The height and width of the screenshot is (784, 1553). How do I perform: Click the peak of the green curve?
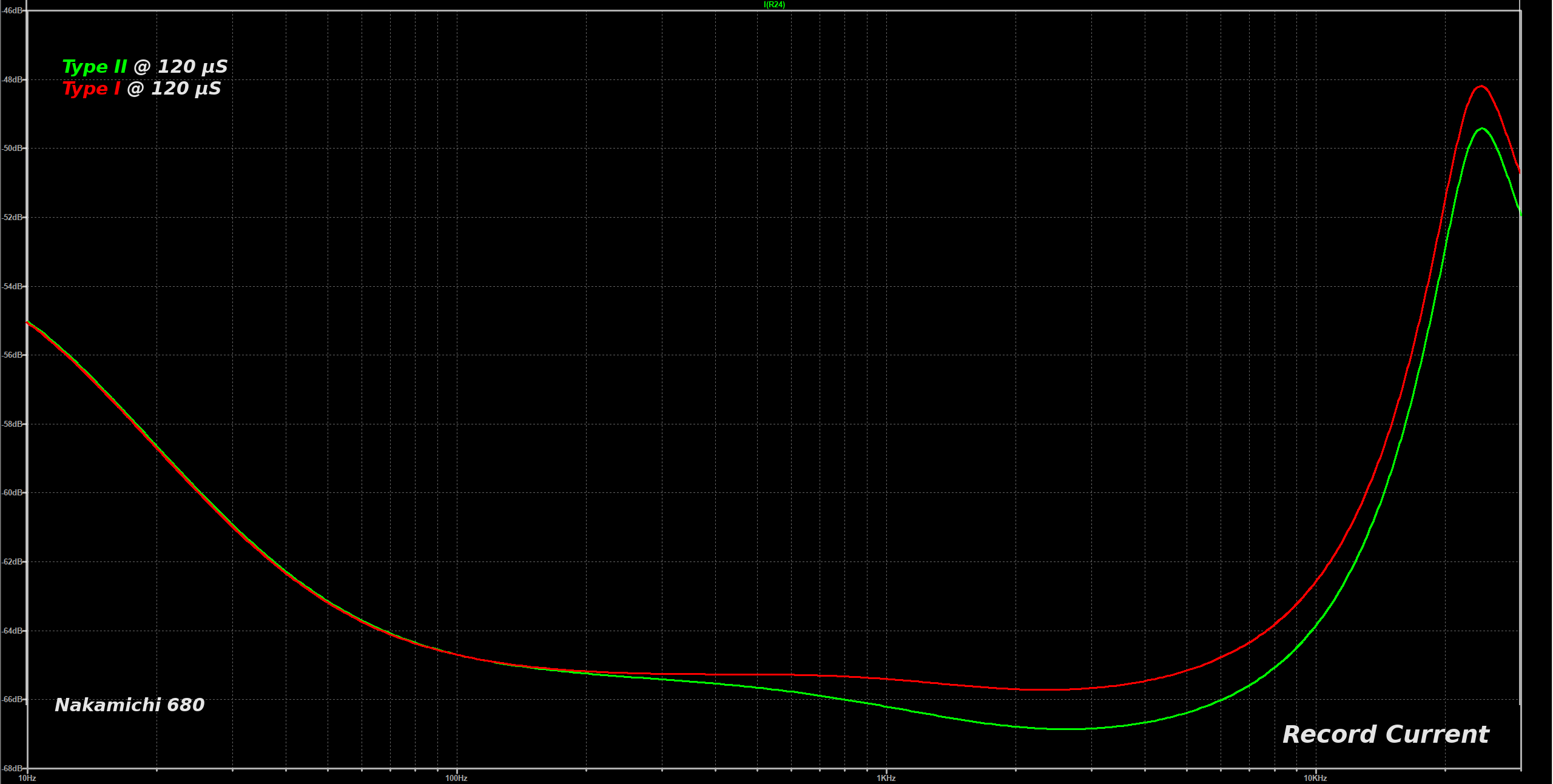(1482, 129)
